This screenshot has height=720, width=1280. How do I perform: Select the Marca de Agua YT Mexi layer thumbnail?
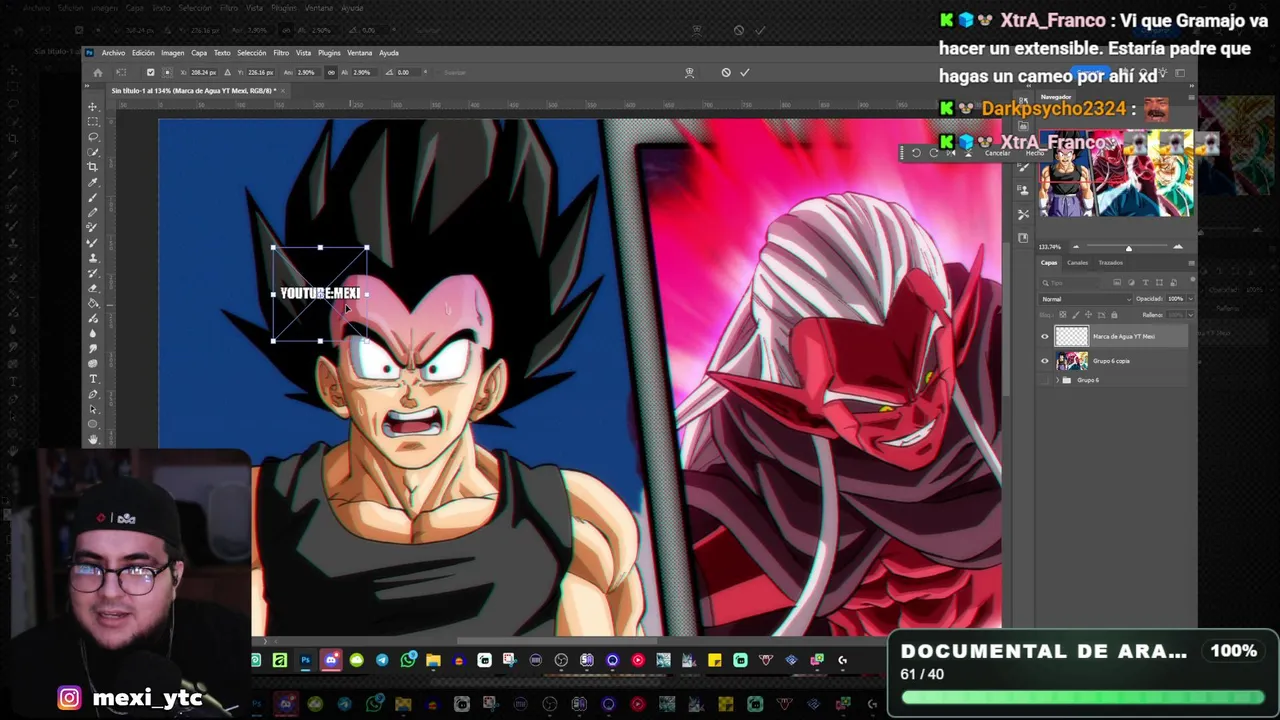coord(1072,336)
